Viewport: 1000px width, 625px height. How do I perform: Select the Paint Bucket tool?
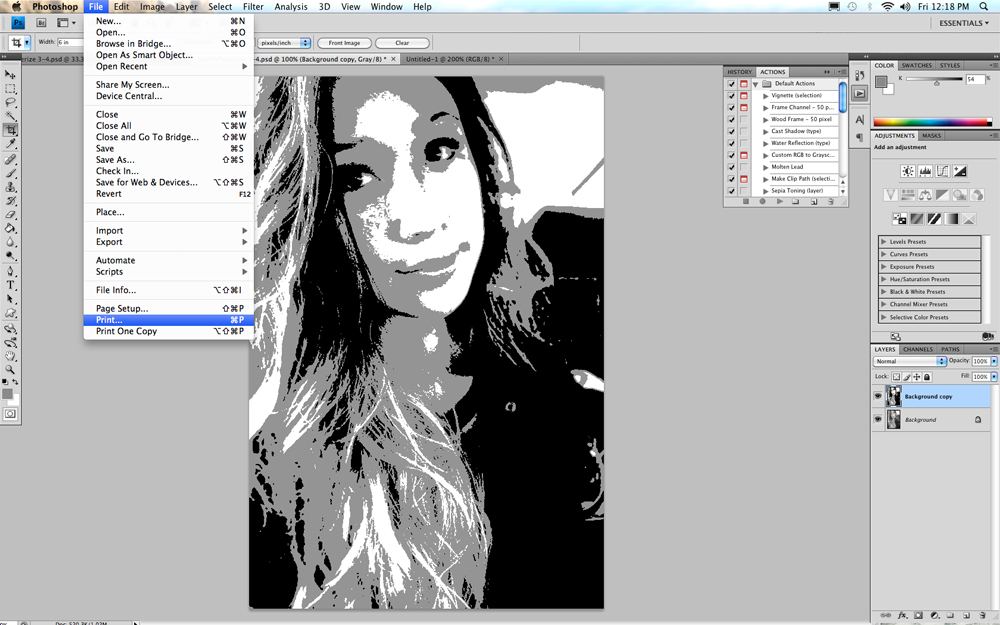(10, 228)
